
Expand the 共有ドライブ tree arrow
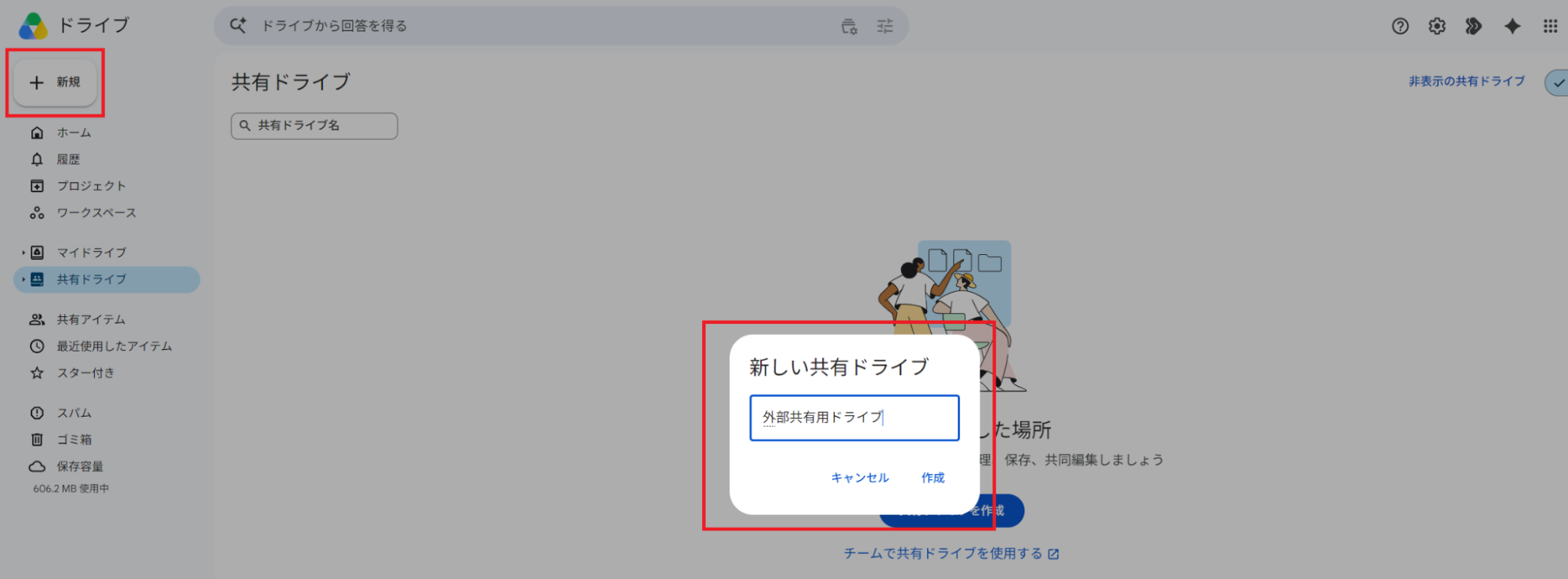point(24,279)
